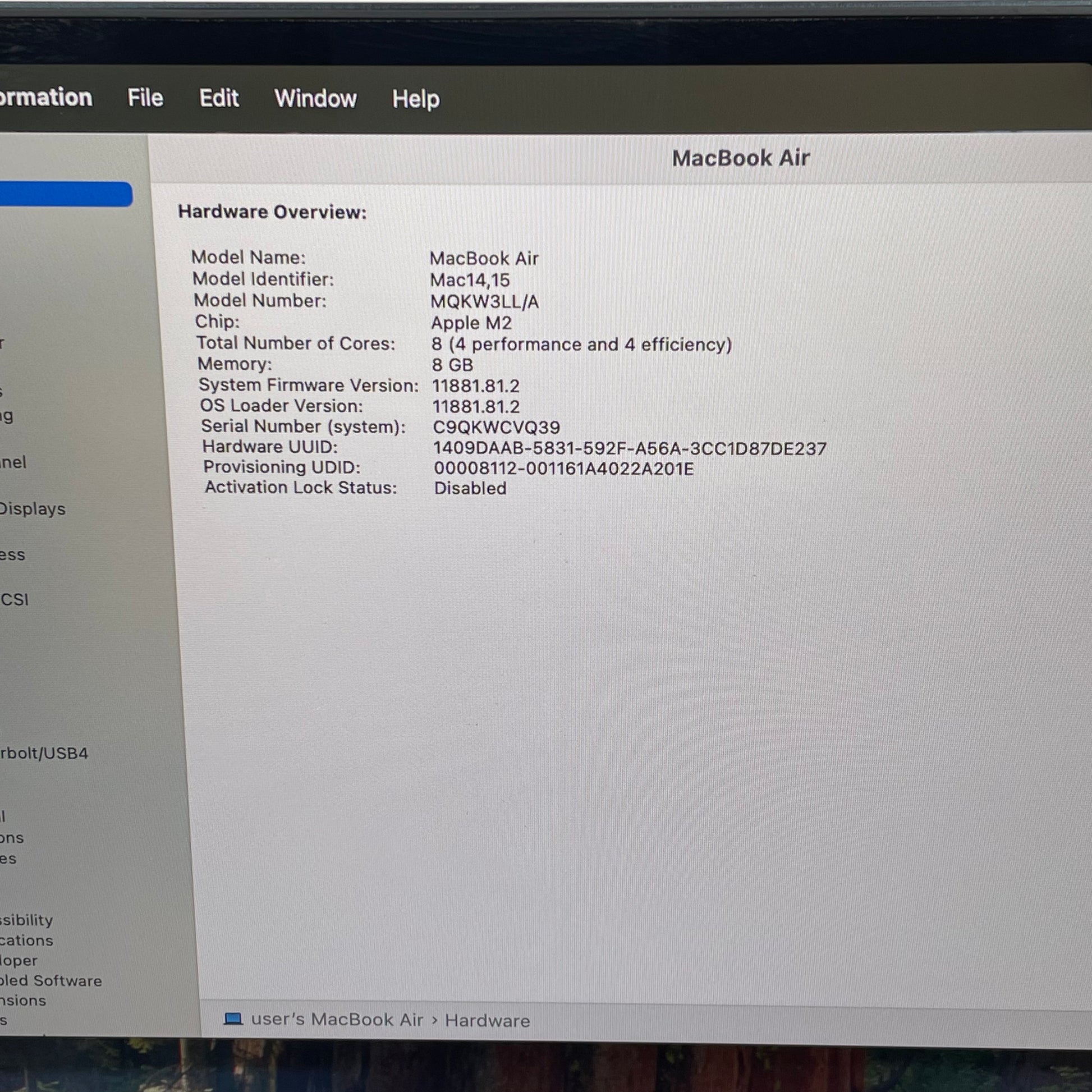This screenshot has height=1092, width=1092.
Task: Open the Window menu
Action: 315,99
